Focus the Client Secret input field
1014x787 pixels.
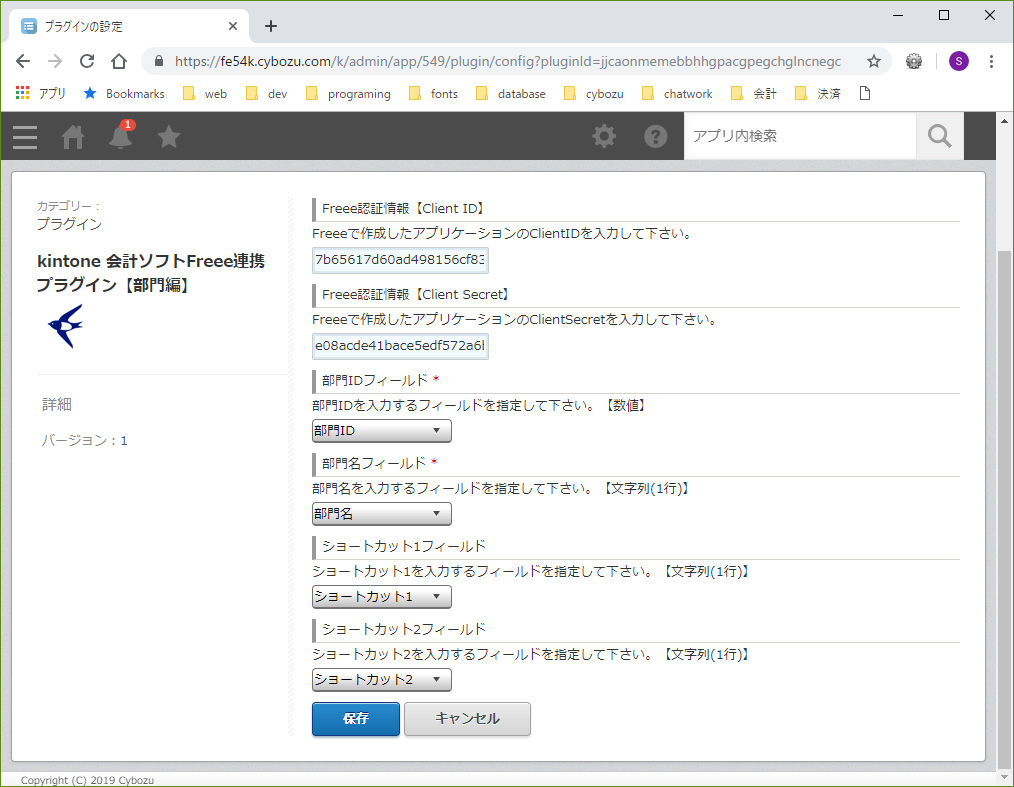[400, 346]
